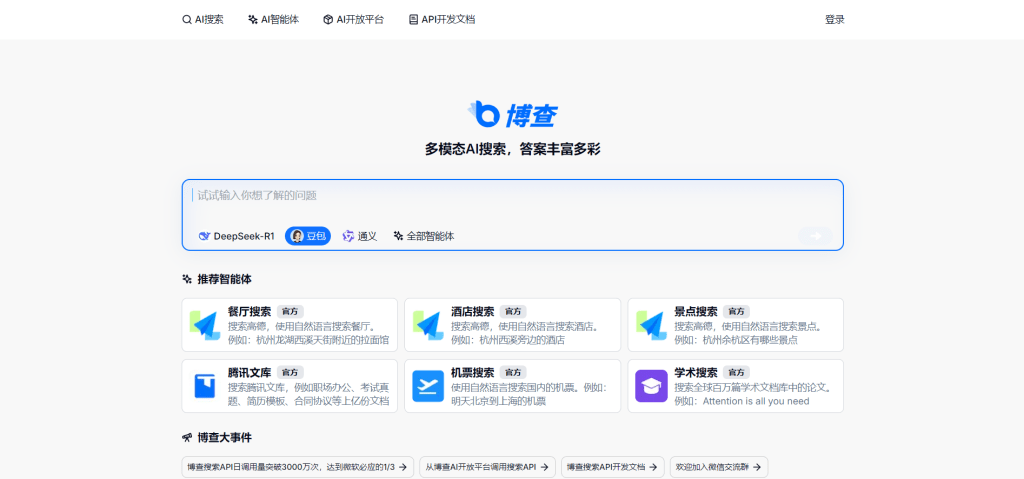Click the 学术搜索 graduation cap icon
The height and width of the screenshot is (479, 1024).
(651, 386)
